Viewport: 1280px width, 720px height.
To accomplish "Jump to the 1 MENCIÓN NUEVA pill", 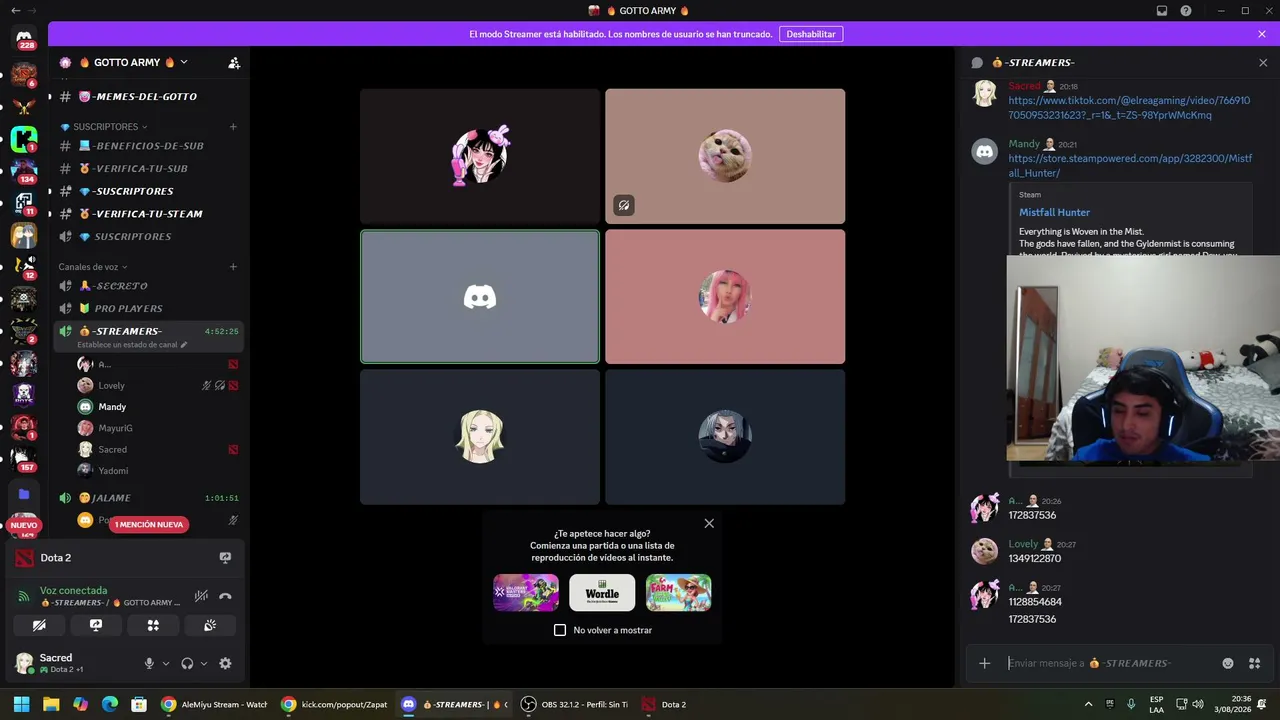I will (149, 524).
